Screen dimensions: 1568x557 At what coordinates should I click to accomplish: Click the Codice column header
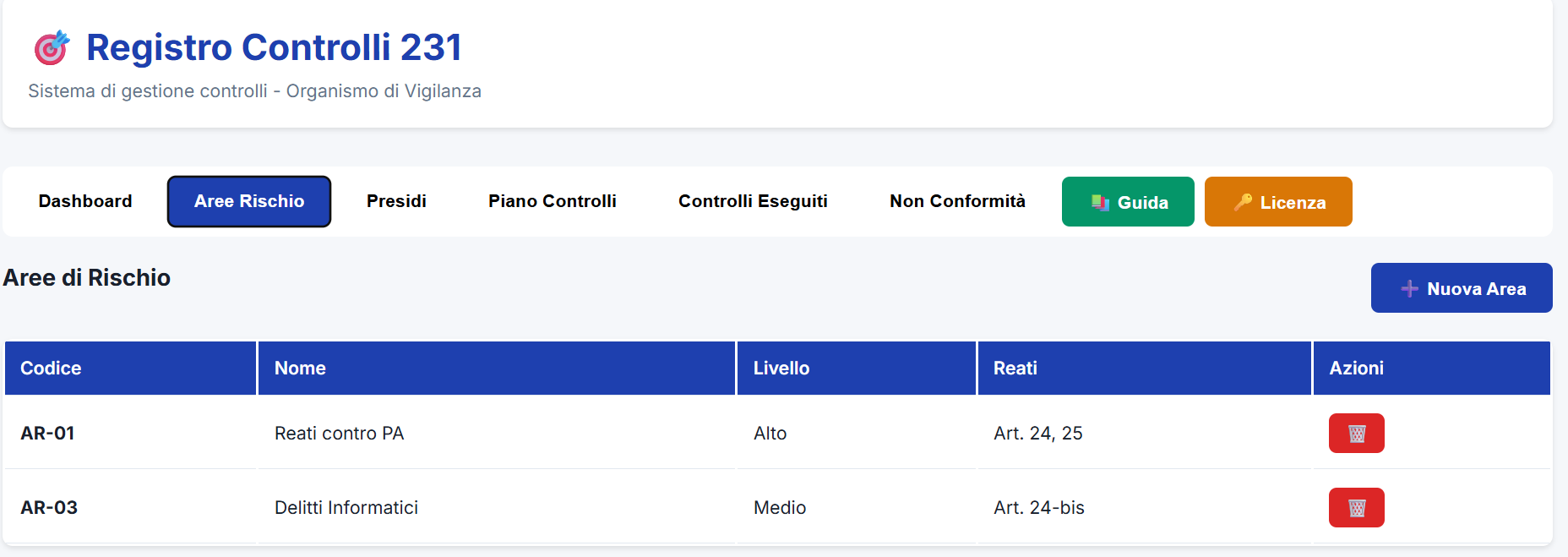point(51,369)
